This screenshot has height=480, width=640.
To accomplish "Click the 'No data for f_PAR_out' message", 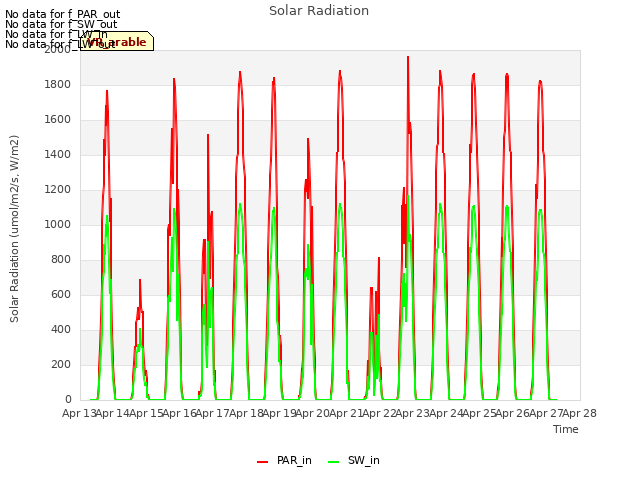I will (62, 15).
